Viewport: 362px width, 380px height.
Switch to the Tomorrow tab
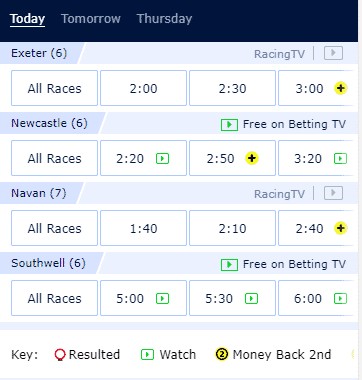[x=91, y=19]
